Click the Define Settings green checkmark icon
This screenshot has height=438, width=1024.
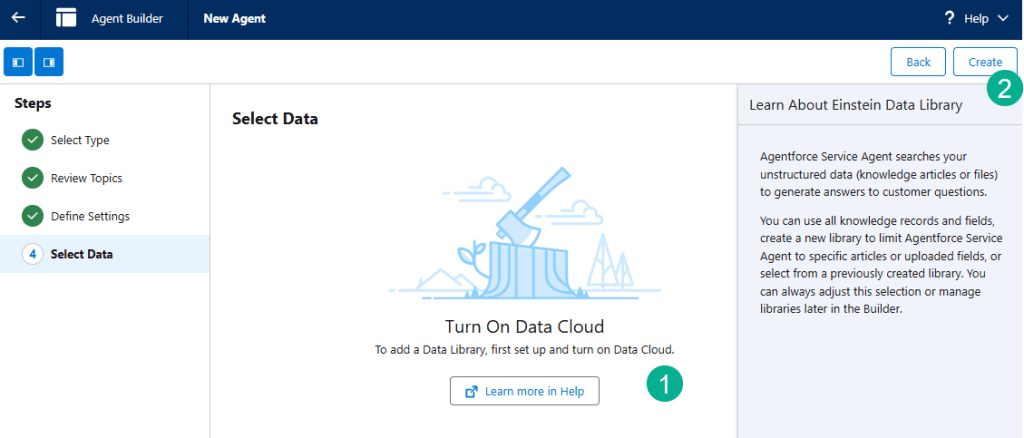(x=33, y=216)
